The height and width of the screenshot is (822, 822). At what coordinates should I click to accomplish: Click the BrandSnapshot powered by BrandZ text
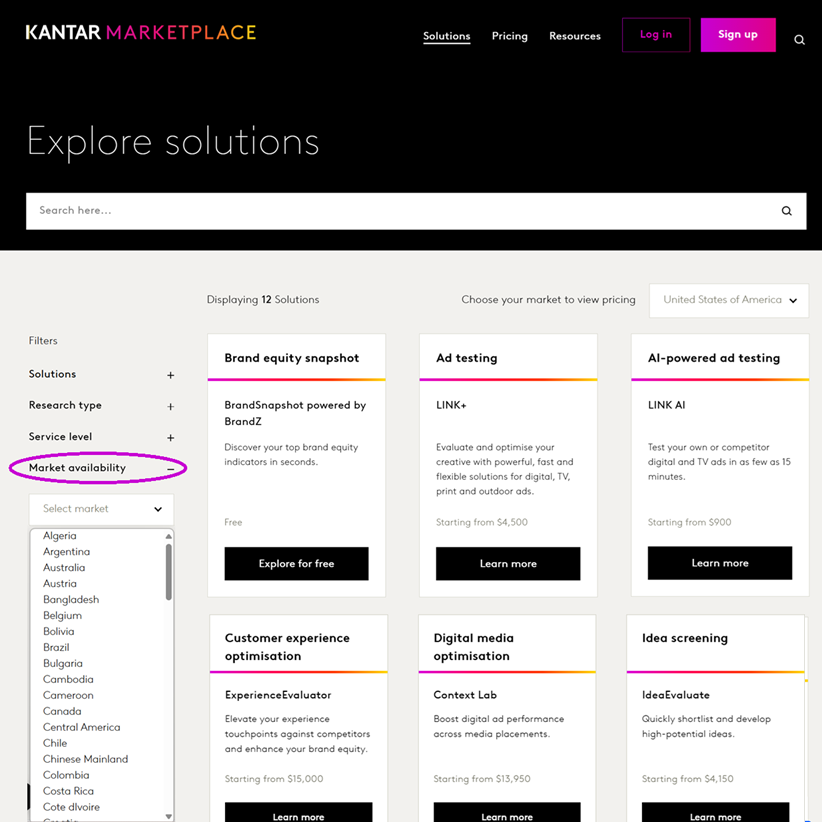295,413
